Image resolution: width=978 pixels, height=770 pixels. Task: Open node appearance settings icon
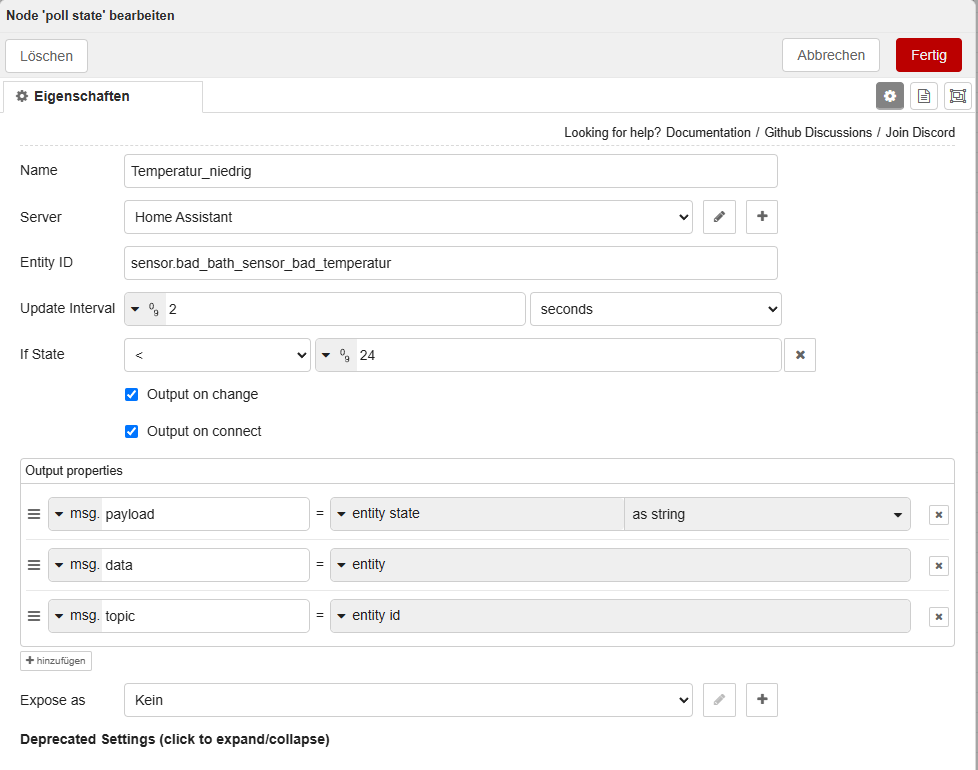[957, 96]
